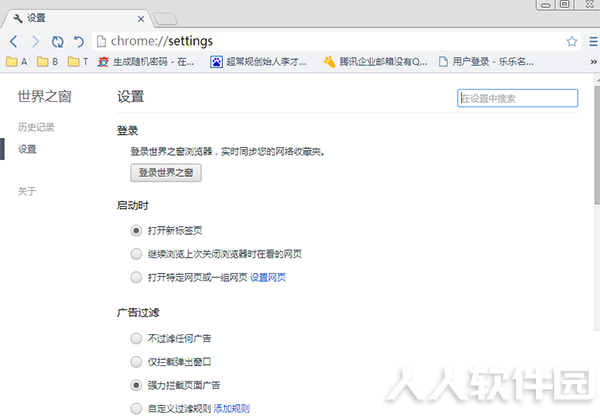Maximize the browser window
The height and width of the screenshot is (418, 600).
coord(565,5)
